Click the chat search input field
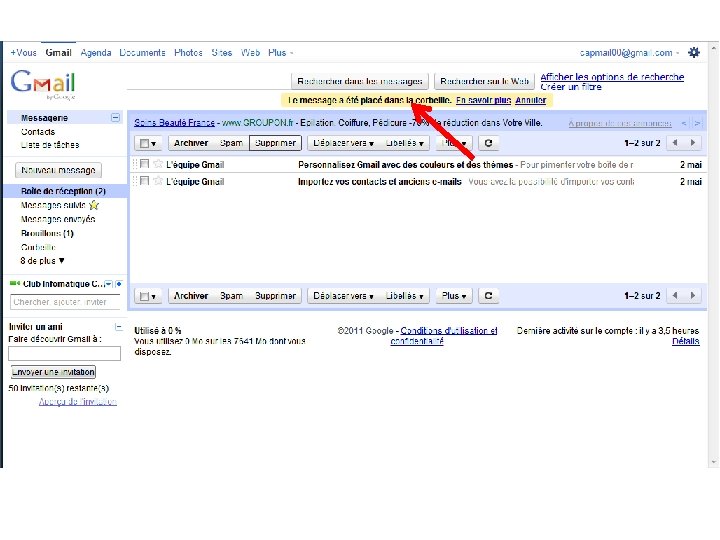720x540 pixels. coord(65,302)
